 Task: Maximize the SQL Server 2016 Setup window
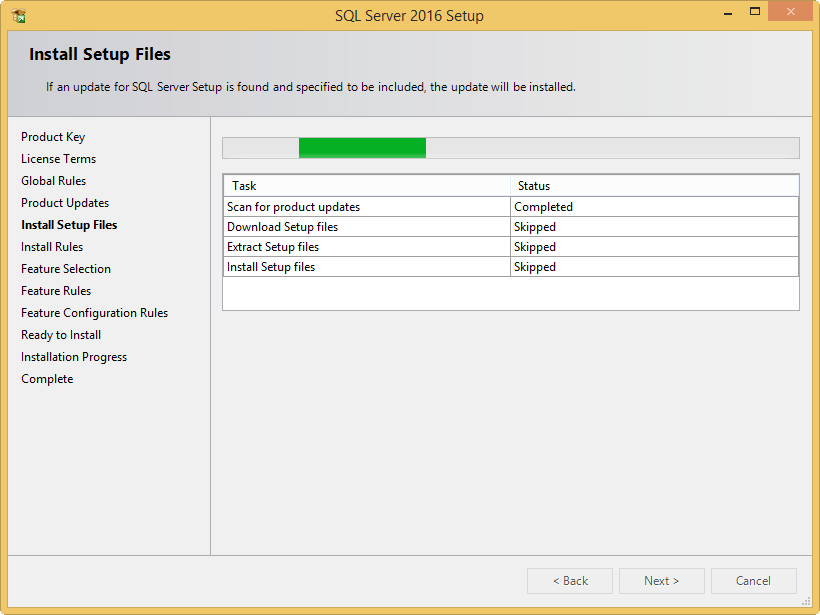click(x=755, y=12)
